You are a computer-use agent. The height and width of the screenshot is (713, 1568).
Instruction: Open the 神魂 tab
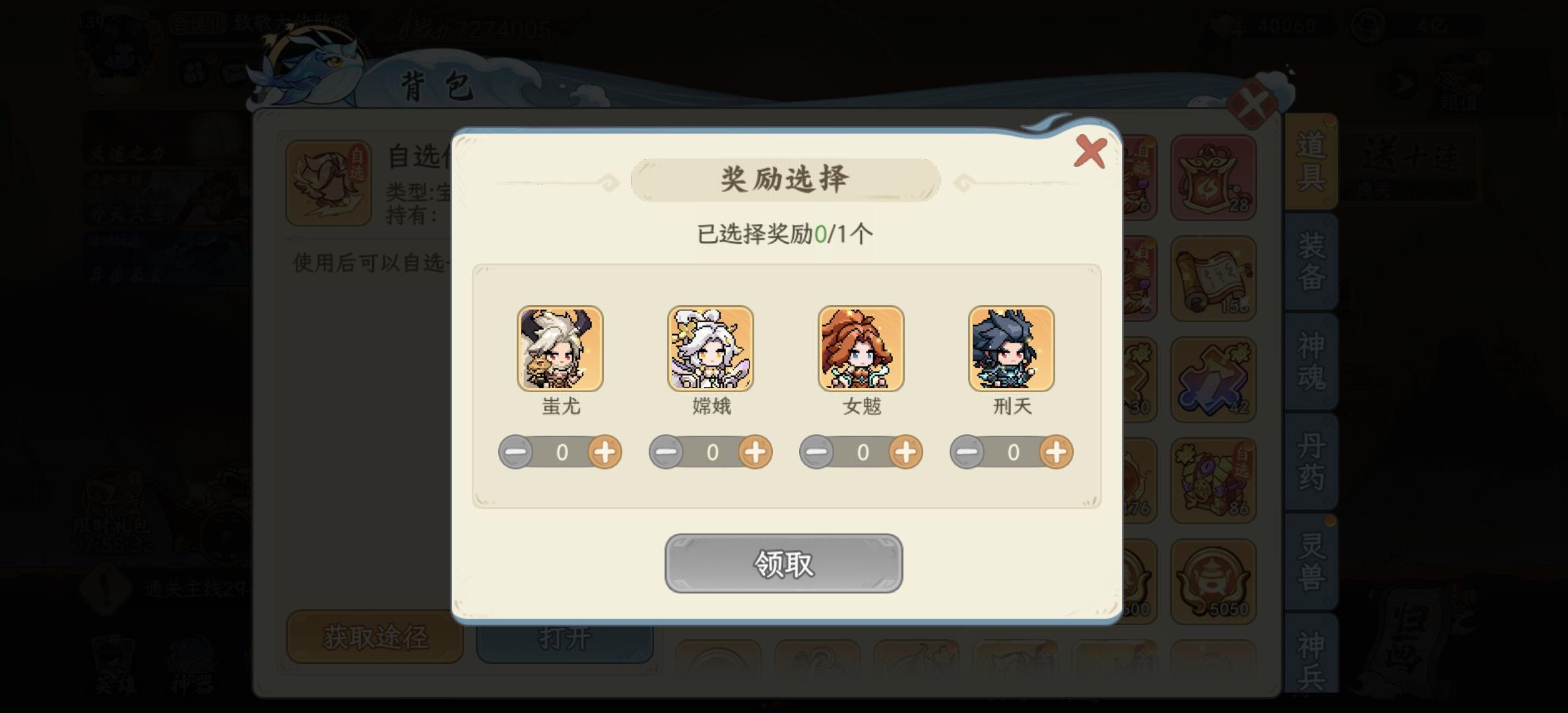pyautogui.click(x=1311, y=362)
